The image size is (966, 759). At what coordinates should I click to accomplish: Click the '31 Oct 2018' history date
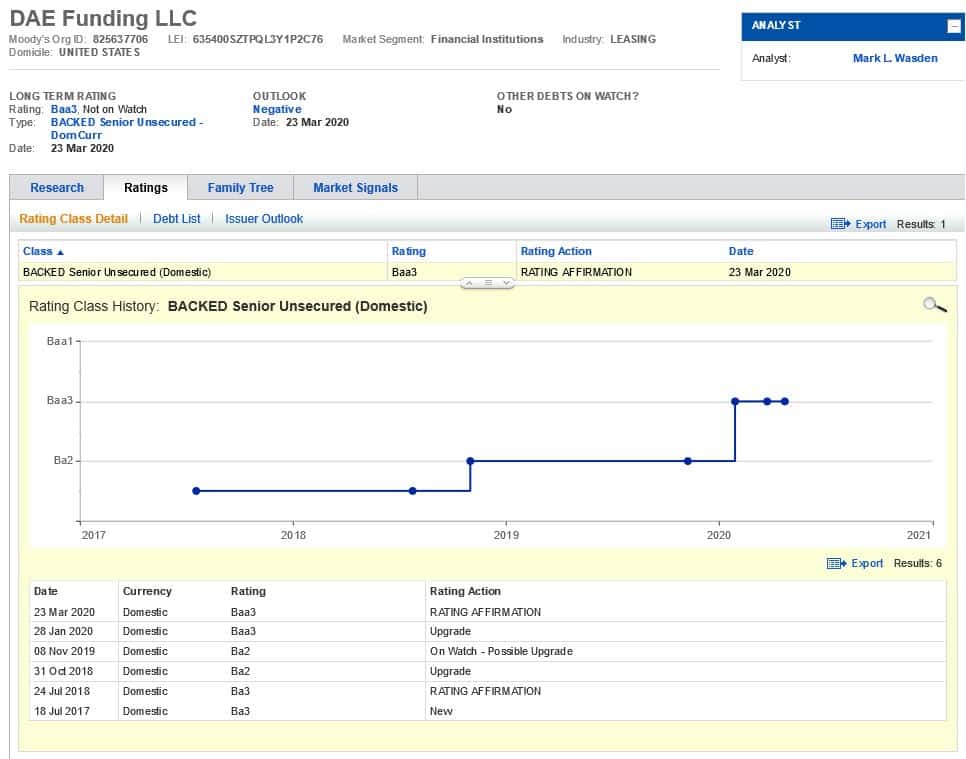point(63,671)
